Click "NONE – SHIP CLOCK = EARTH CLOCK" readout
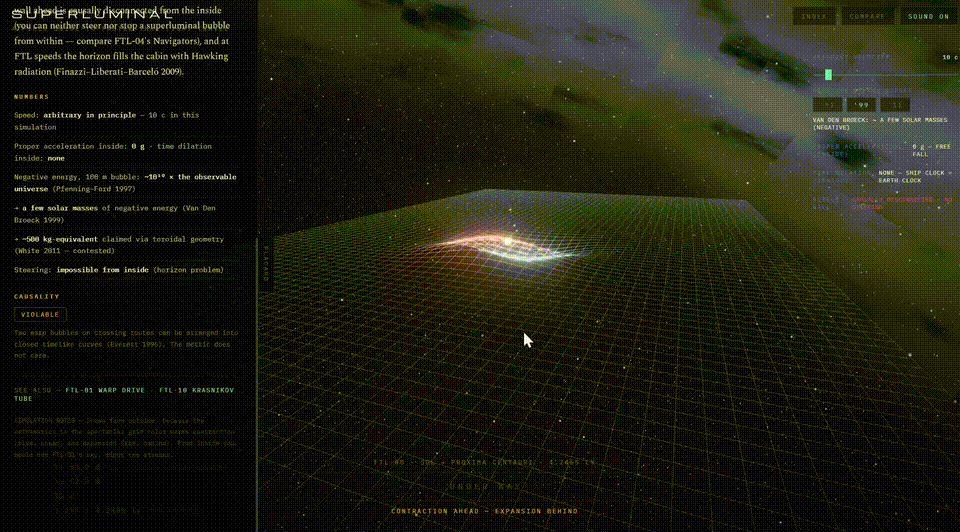The image size is (960, 532). 915,177
